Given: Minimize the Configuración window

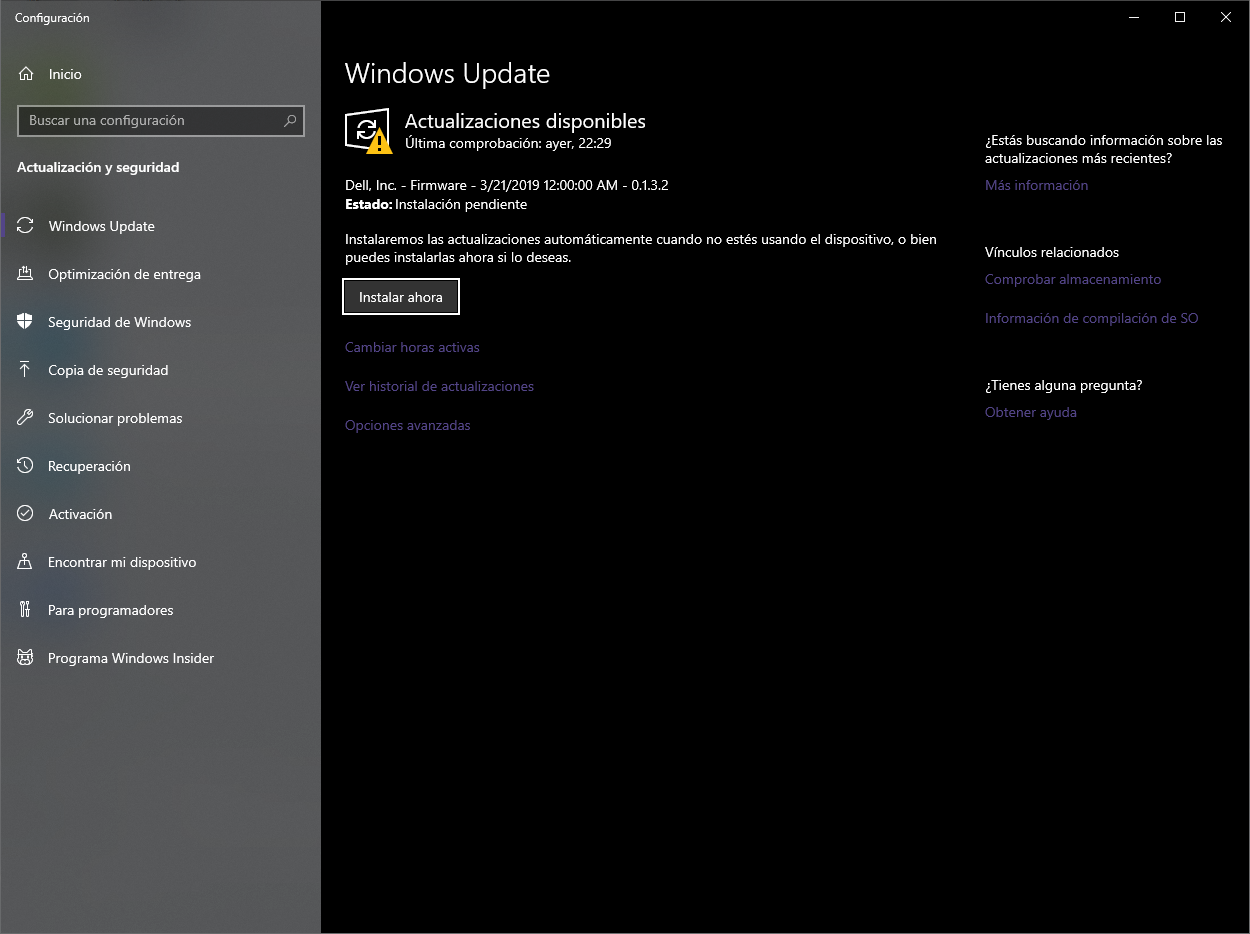Looking at the screenshot, I should tap(1134, 17).
